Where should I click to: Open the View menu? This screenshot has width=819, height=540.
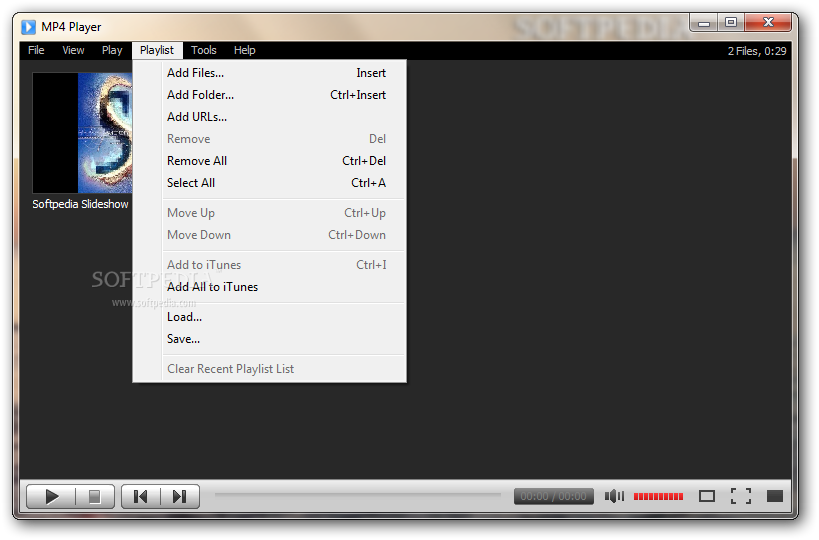pos(73,50)
